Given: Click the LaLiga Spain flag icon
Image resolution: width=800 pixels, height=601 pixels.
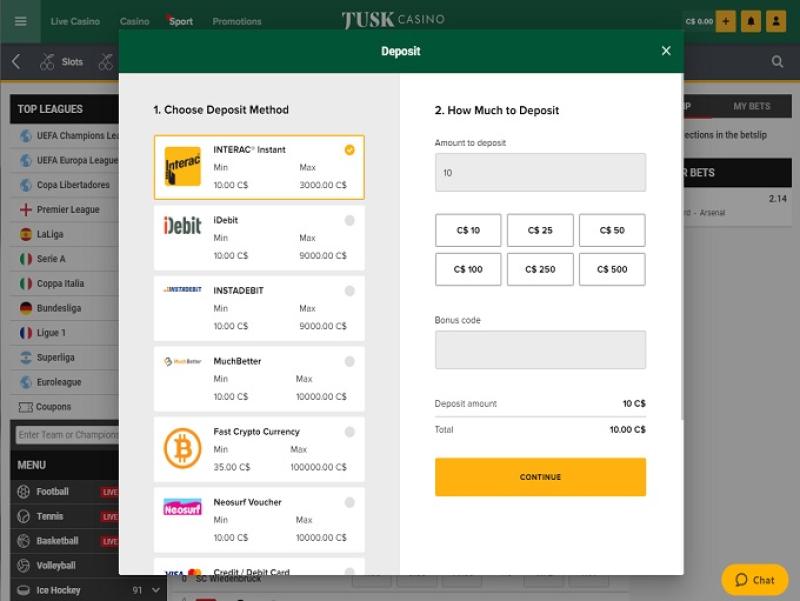Looking at the screenshot, I should (26, 234).
